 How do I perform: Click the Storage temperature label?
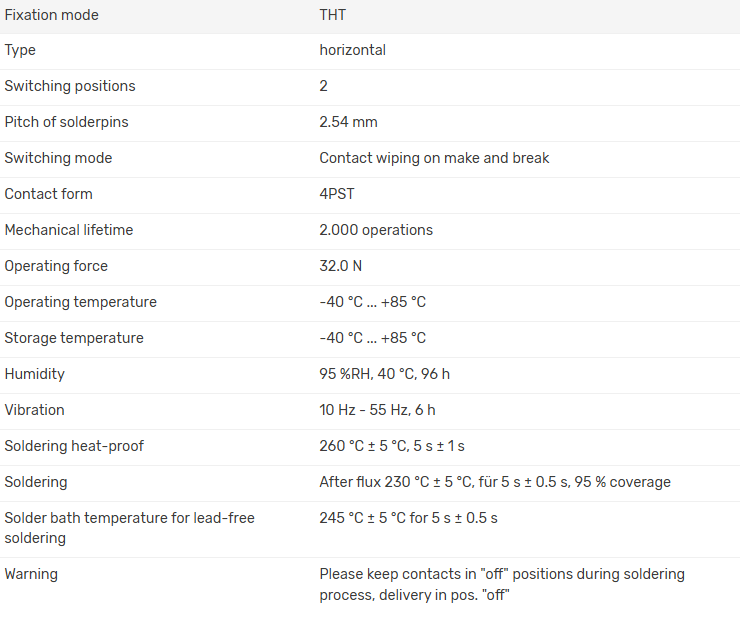click(x=74, y=338)
